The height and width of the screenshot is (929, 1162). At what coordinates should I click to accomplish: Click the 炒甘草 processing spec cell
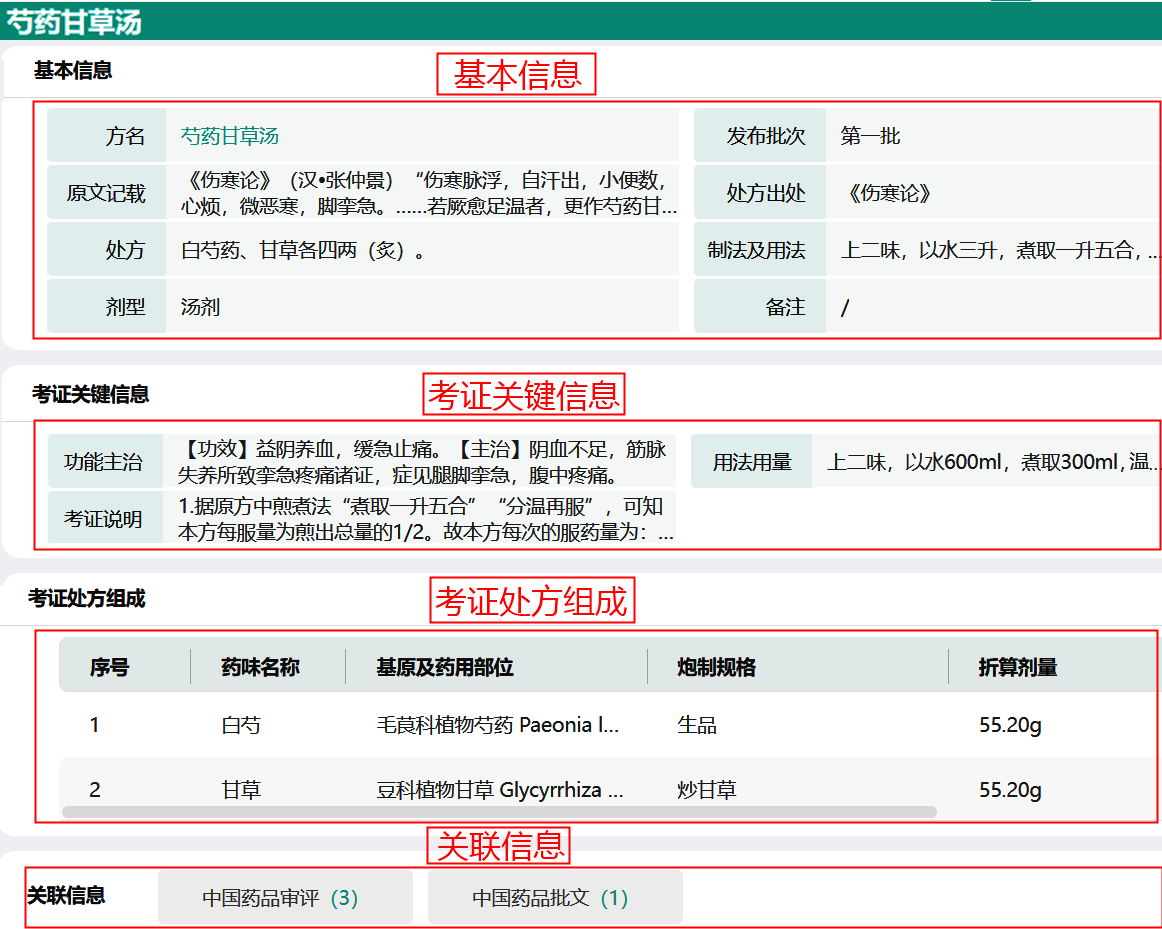[707, 790]
